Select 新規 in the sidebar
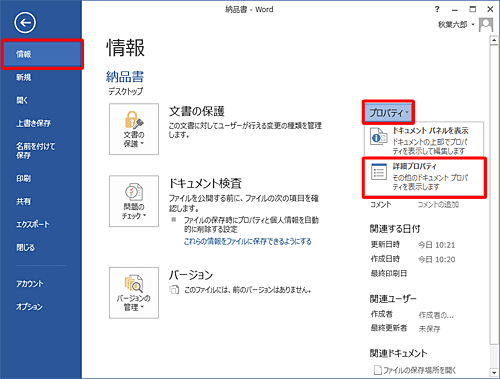Viewport: 500px width, 379px height. click(24, 77)
